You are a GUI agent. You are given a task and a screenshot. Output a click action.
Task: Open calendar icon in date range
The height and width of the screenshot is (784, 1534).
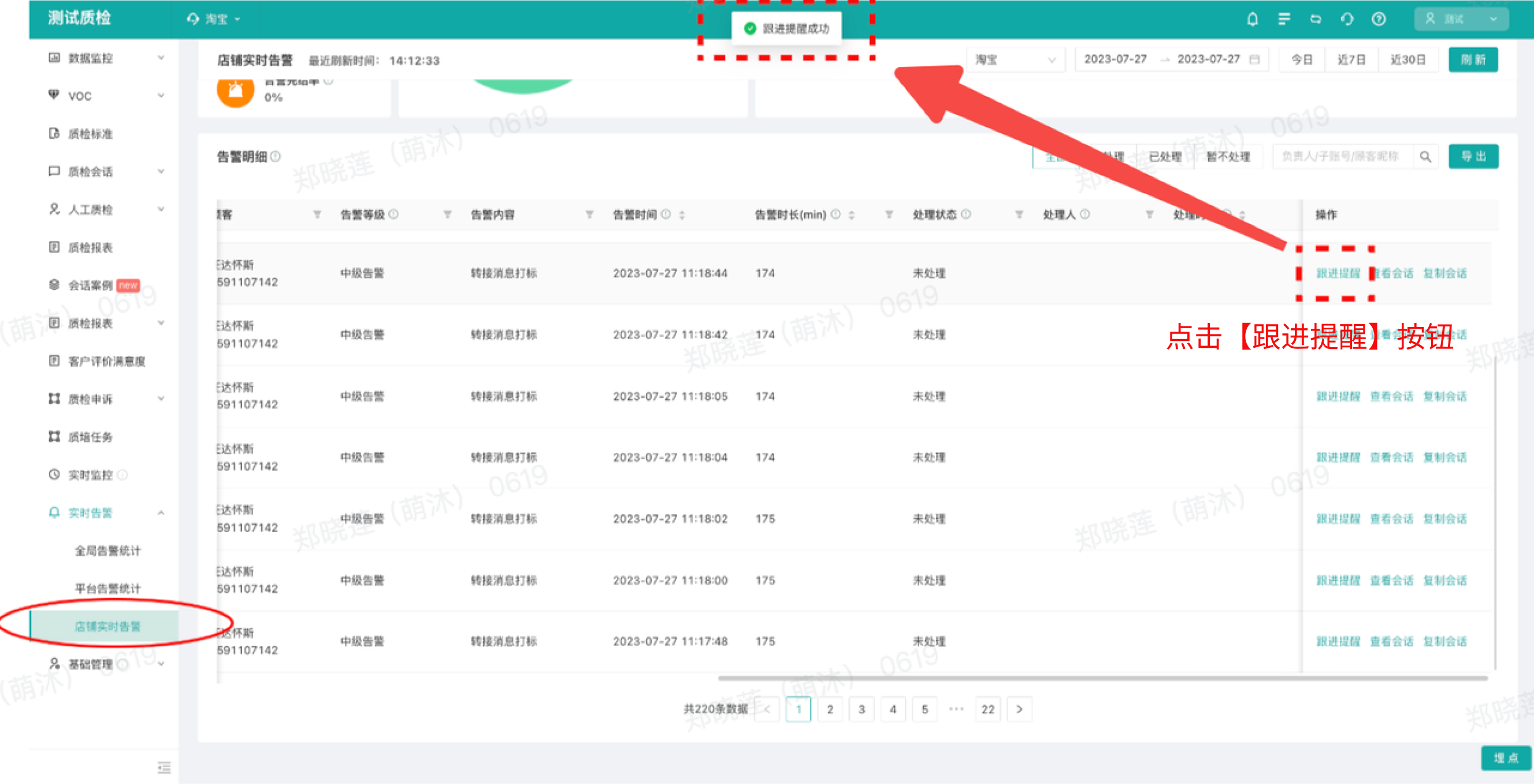(1254, 60)
